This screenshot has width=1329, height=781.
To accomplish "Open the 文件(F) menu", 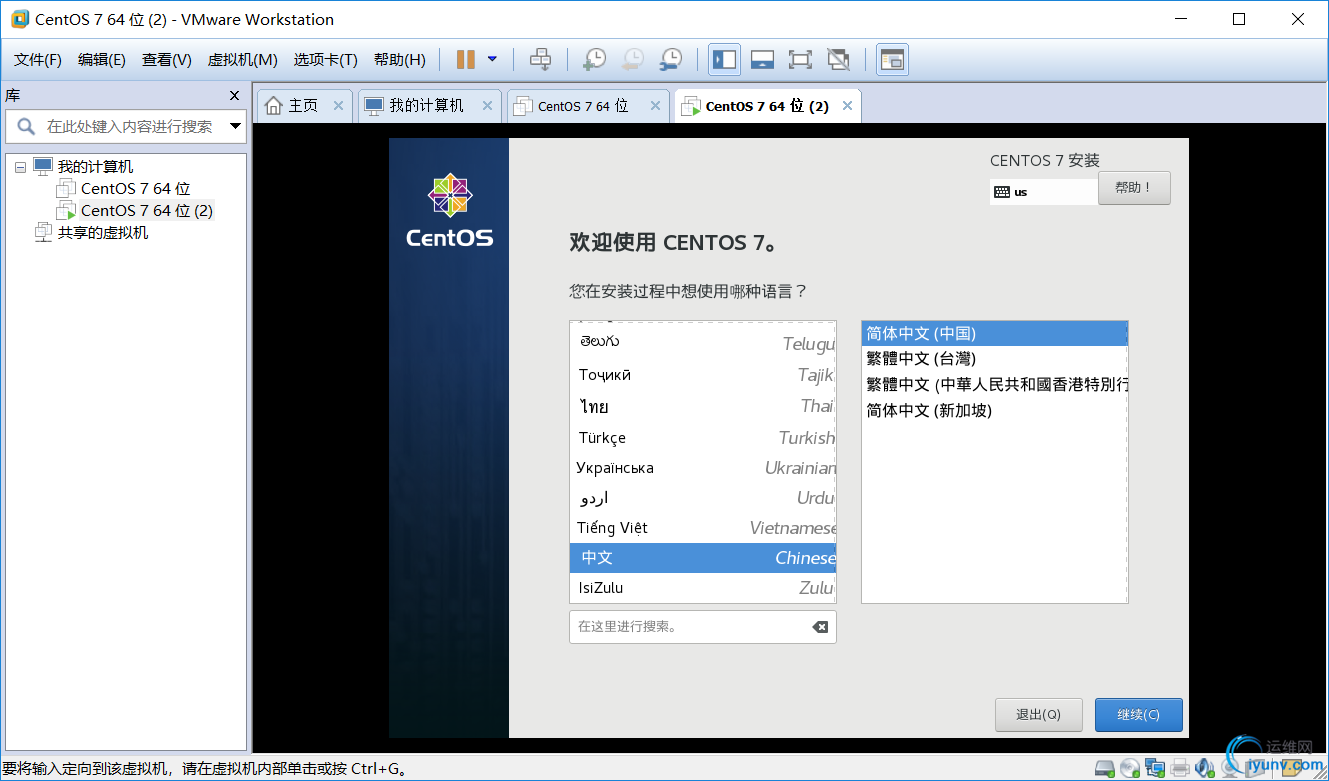I will click(x=38, y=60).
